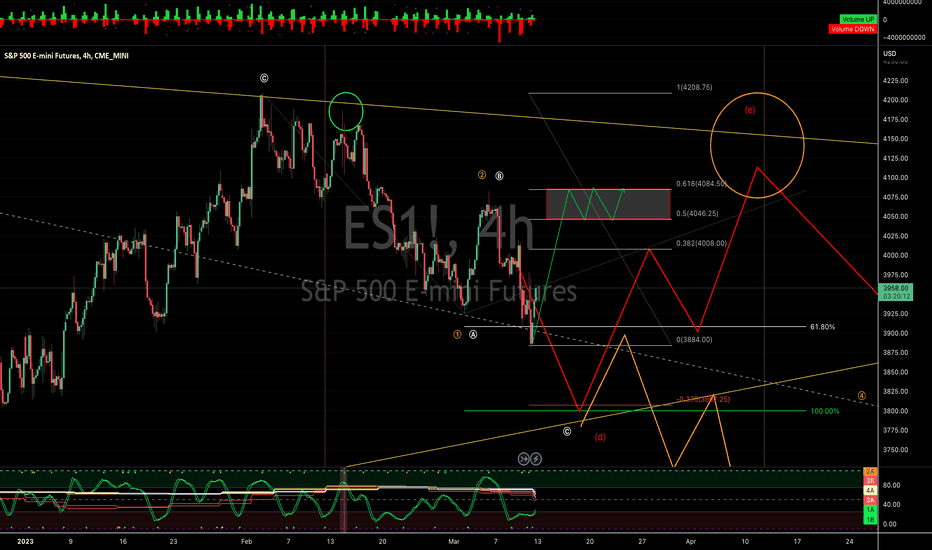Click the Mar label on time axis
Image resolution: width=932 pixels, height=550 pixels.
(x=454, y=542)
